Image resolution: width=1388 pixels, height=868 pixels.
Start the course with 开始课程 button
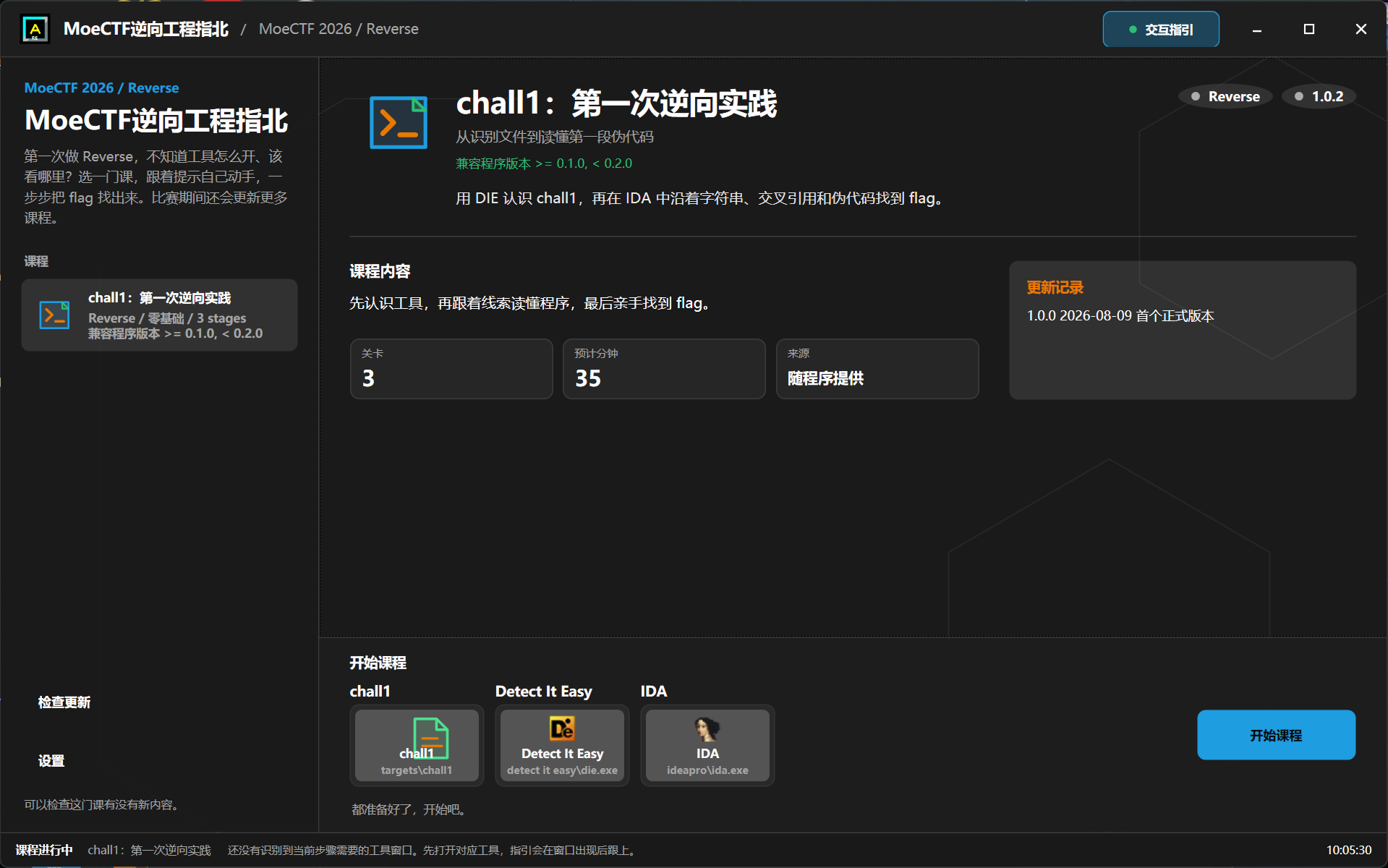click(x=1276, y=735)
